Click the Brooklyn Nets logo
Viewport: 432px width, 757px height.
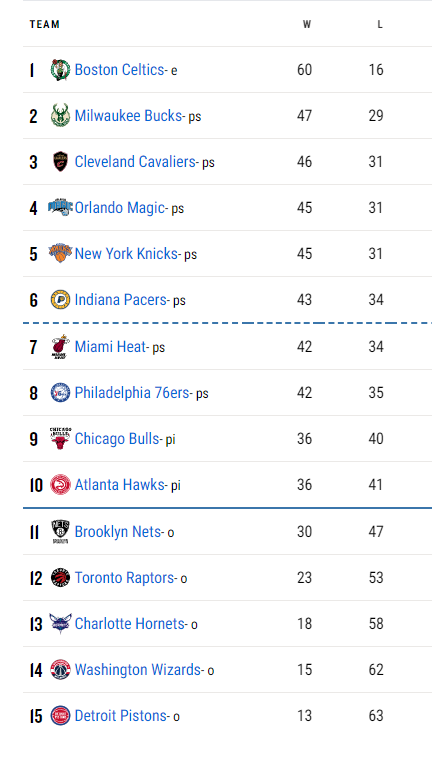pos(60,532)
